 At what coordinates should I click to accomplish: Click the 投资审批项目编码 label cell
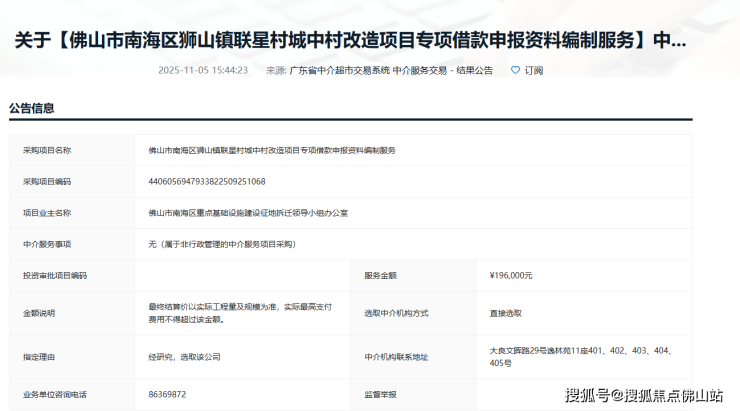pos(55,275)
